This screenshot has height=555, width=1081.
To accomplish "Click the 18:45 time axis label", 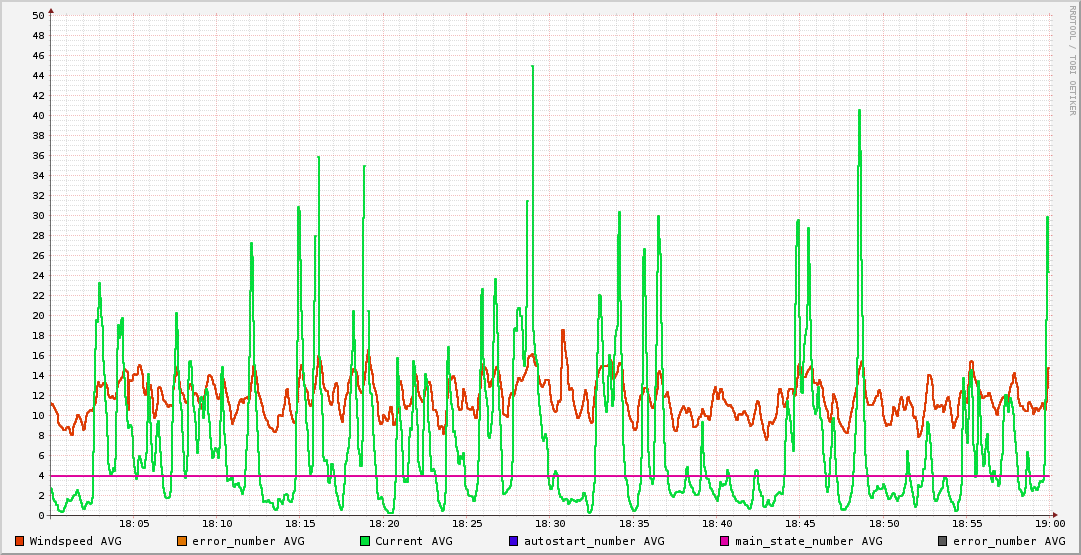I will click(800, 523).
